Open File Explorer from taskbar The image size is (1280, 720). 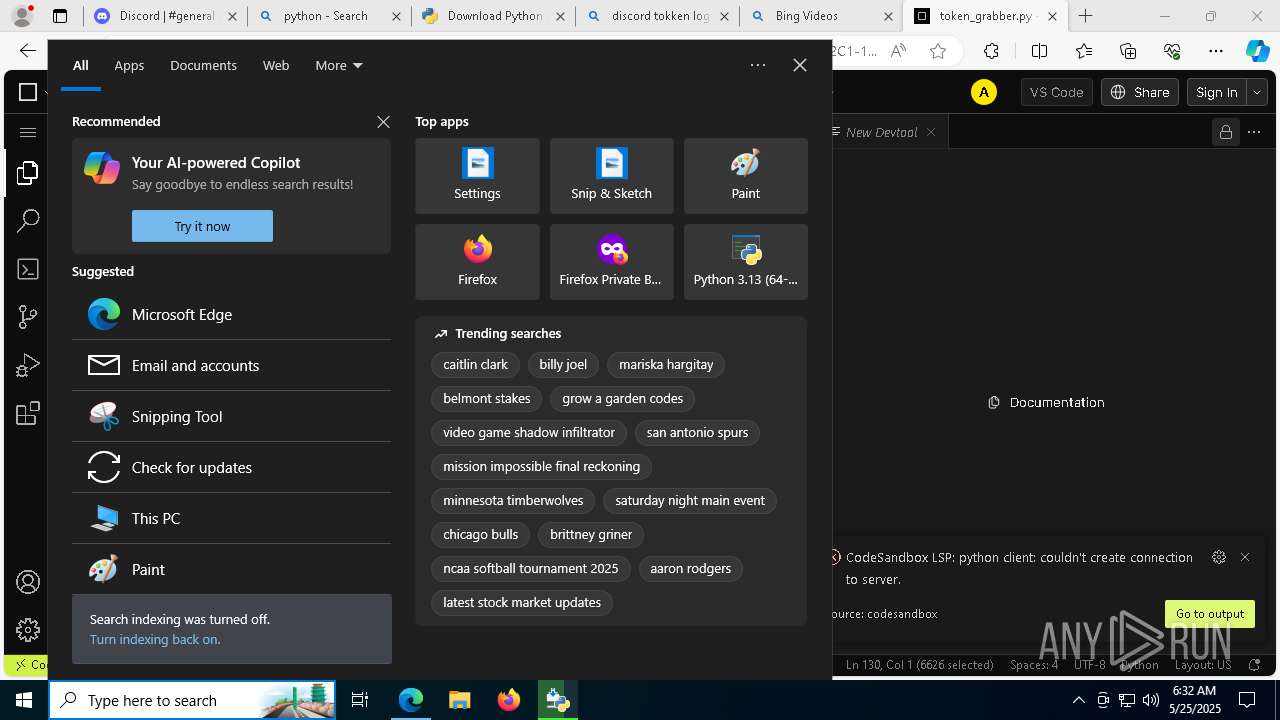459,700
